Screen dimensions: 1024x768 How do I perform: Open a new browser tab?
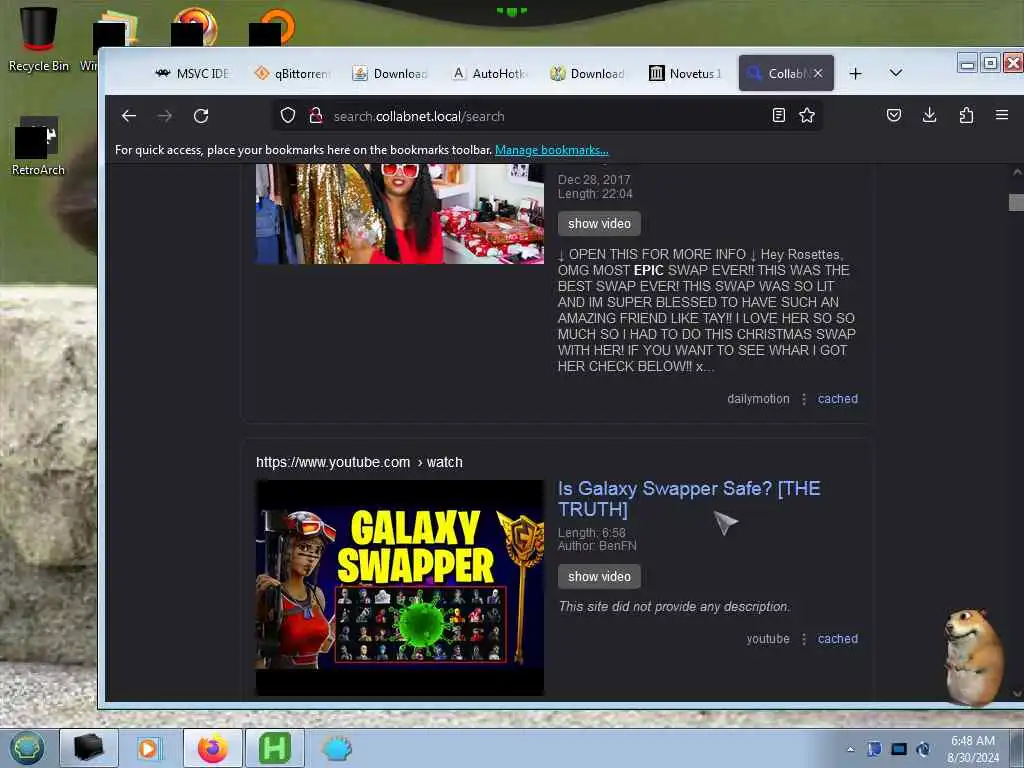(856, 74)
